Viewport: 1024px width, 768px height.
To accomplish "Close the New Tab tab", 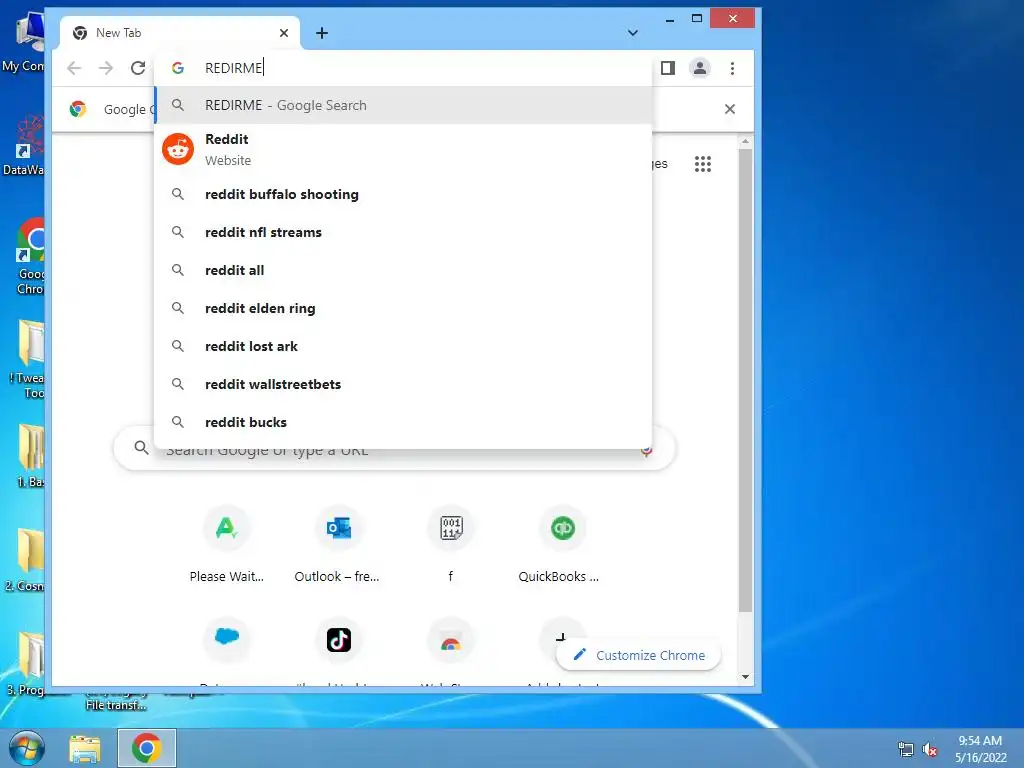I will (x=283, y=33).
